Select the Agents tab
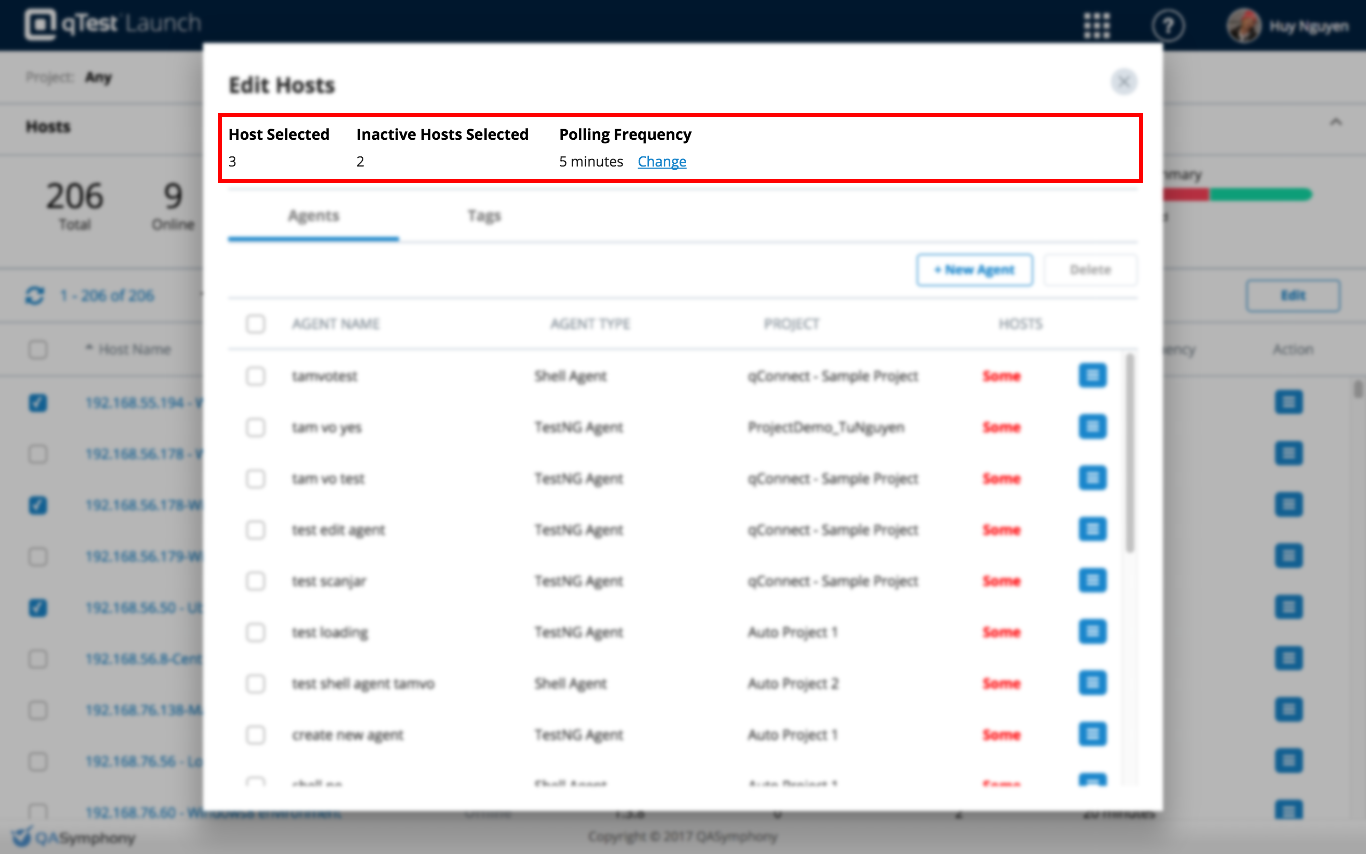The width and height of the screenshot is (1366, 854). click(x=313, y=216)
